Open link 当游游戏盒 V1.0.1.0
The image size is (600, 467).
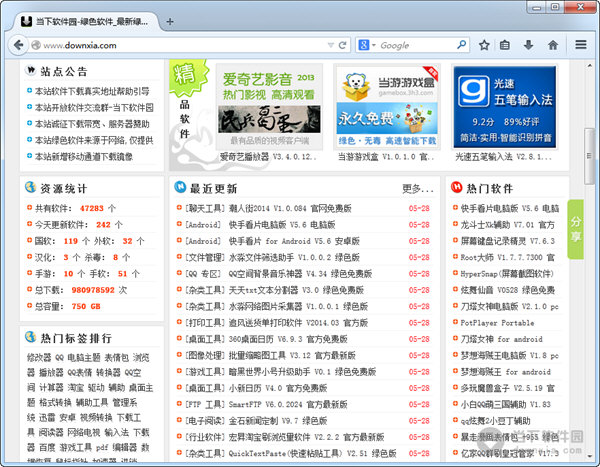(x=386, y=157)
